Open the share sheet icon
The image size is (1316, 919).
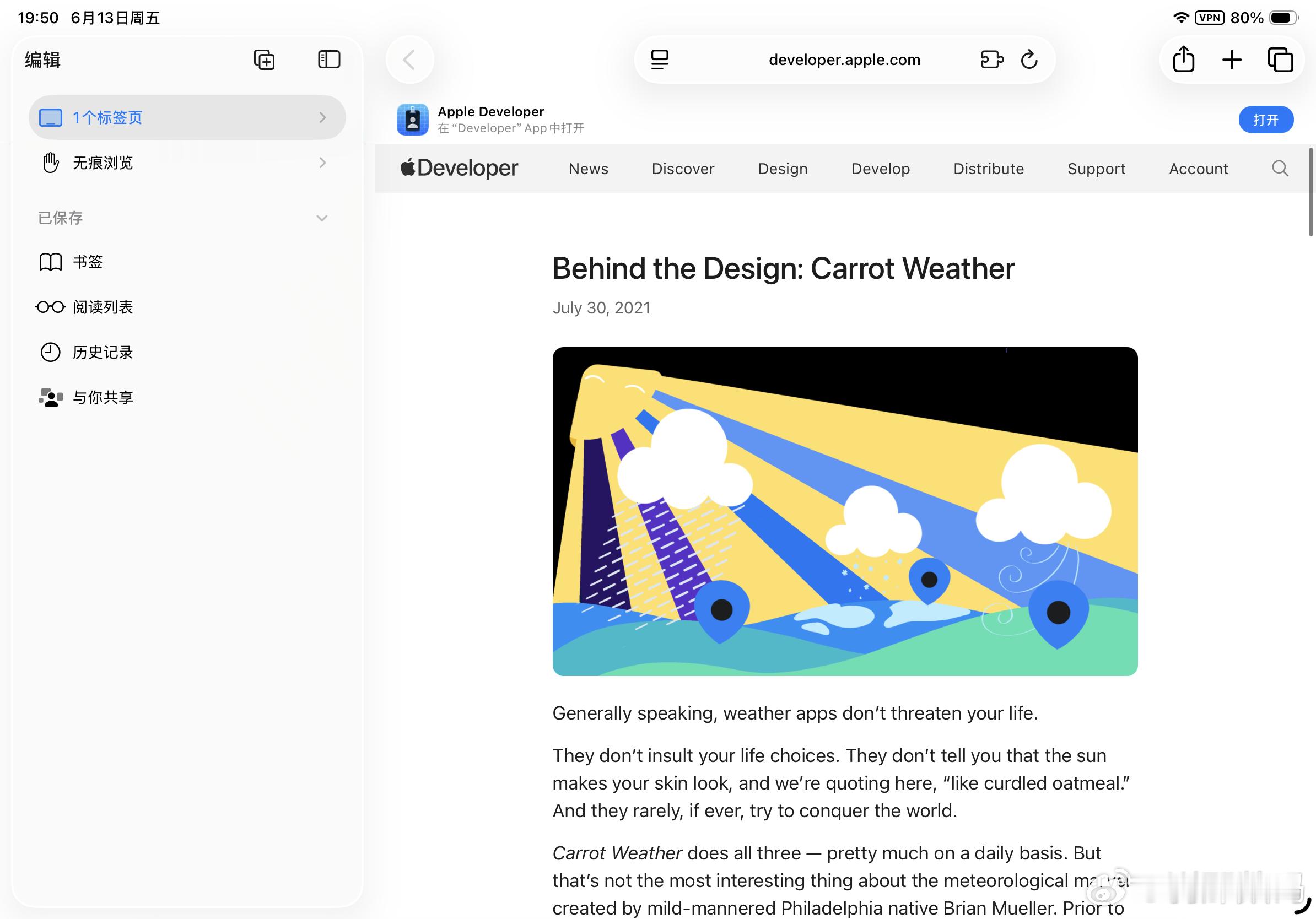[1184, 59]
